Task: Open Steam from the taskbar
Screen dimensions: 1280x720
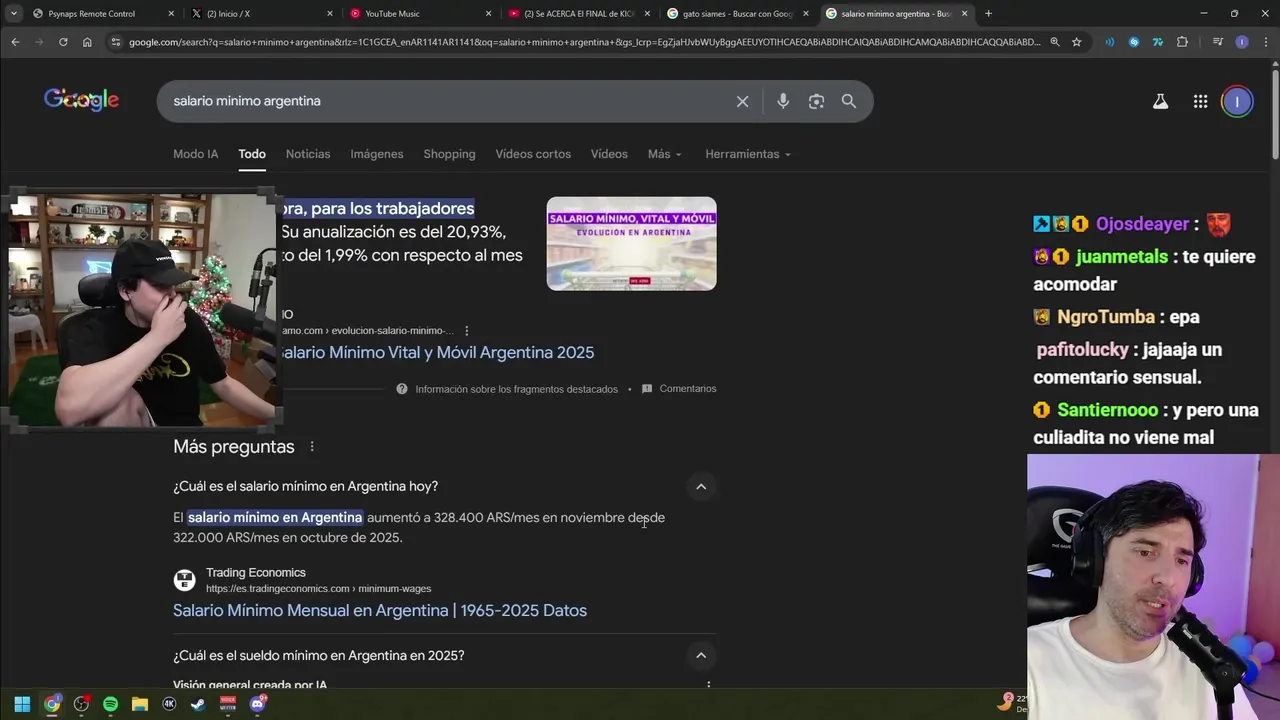Action: (198, 704)
